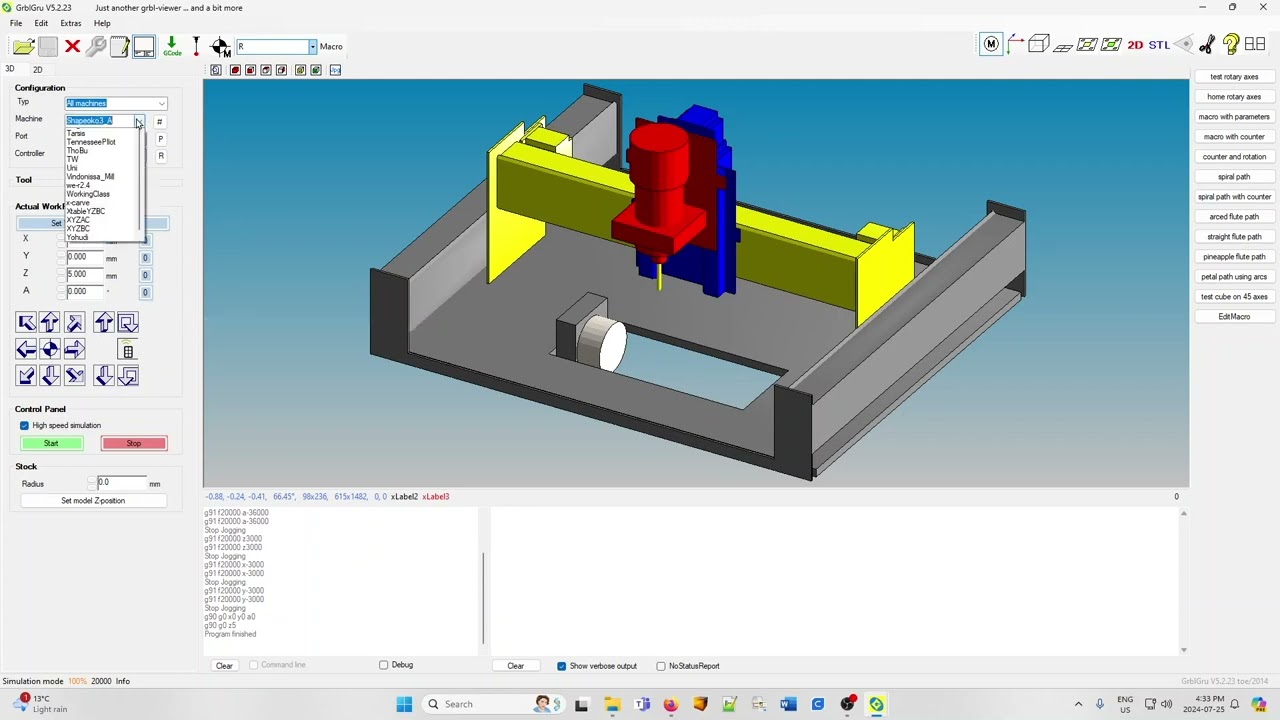Image resolution: width=1280 pixels, height=720 pixels.
Task: Open file with the yellow folder icon
Action: coord(23,46)
